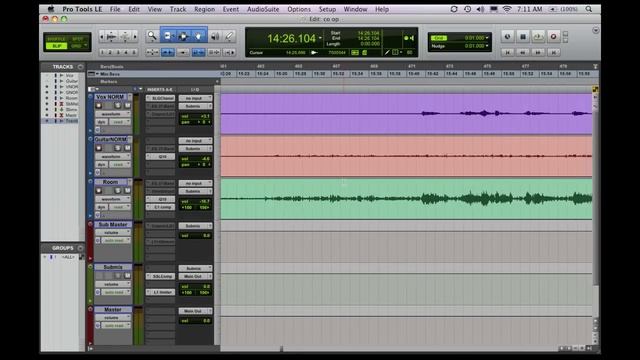
Task: Click the Wi-Fi status icon
Action: (x=507, y=9)
